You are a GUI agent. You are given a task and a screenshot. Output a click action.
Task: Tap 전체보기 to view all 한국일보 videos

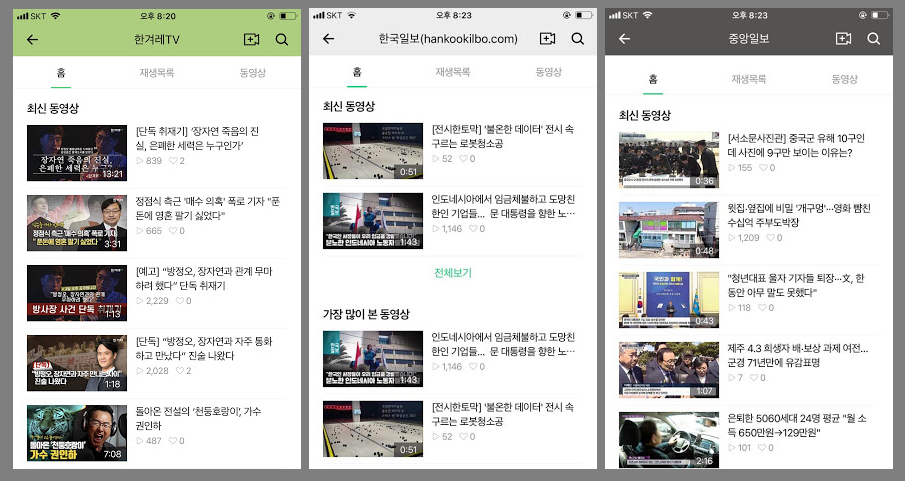click(453, 273)
